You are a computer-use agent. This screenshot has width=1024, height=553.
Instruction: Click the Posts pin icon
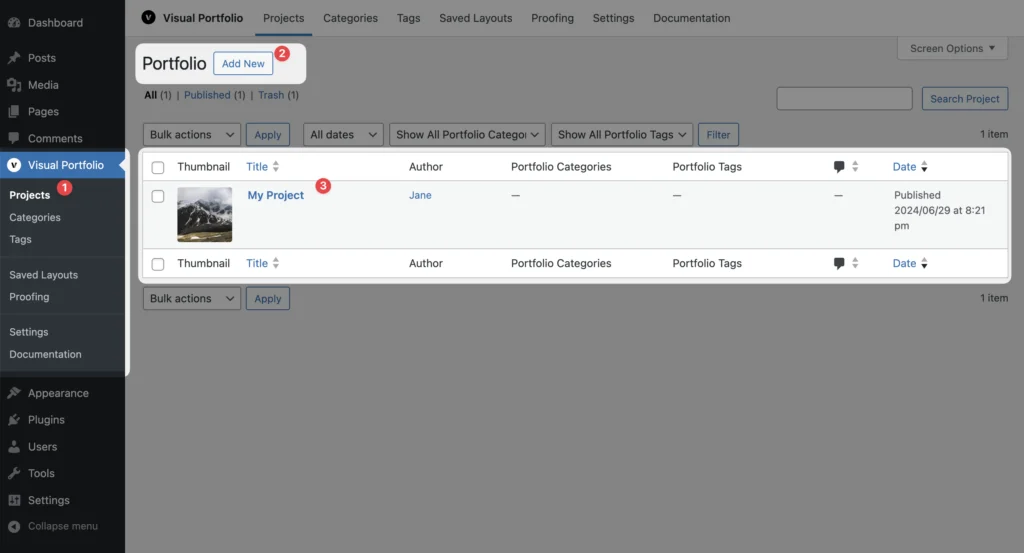pos(14,58)
